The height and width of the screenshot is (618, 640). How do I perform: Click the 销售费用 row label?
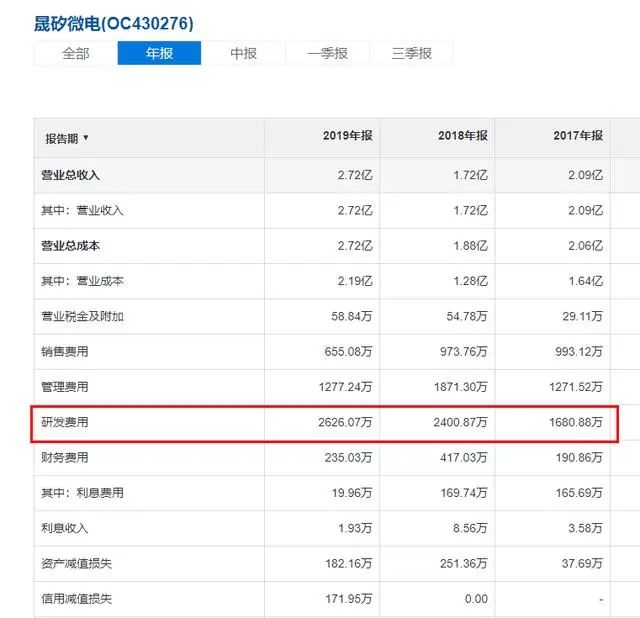point(64,351)
